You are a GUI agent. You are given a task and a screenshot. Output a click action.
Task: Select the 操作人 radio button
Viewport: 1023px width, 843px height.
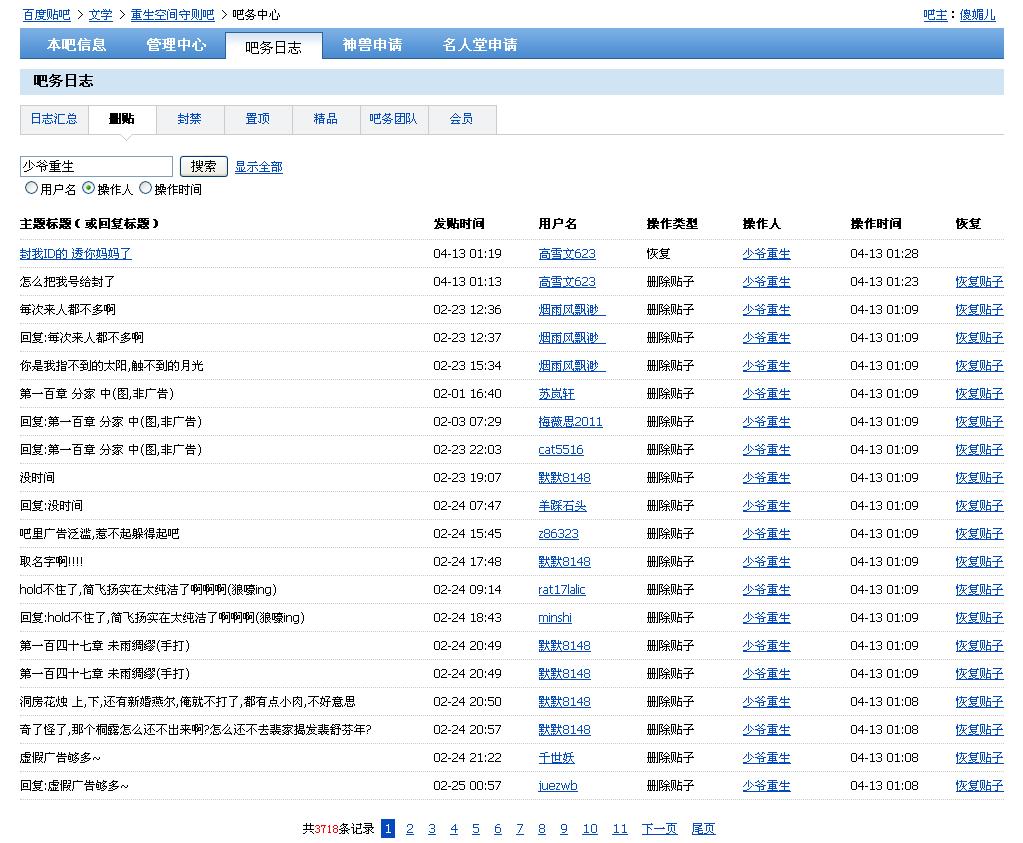pyautogui.click(x=88, y=188)
